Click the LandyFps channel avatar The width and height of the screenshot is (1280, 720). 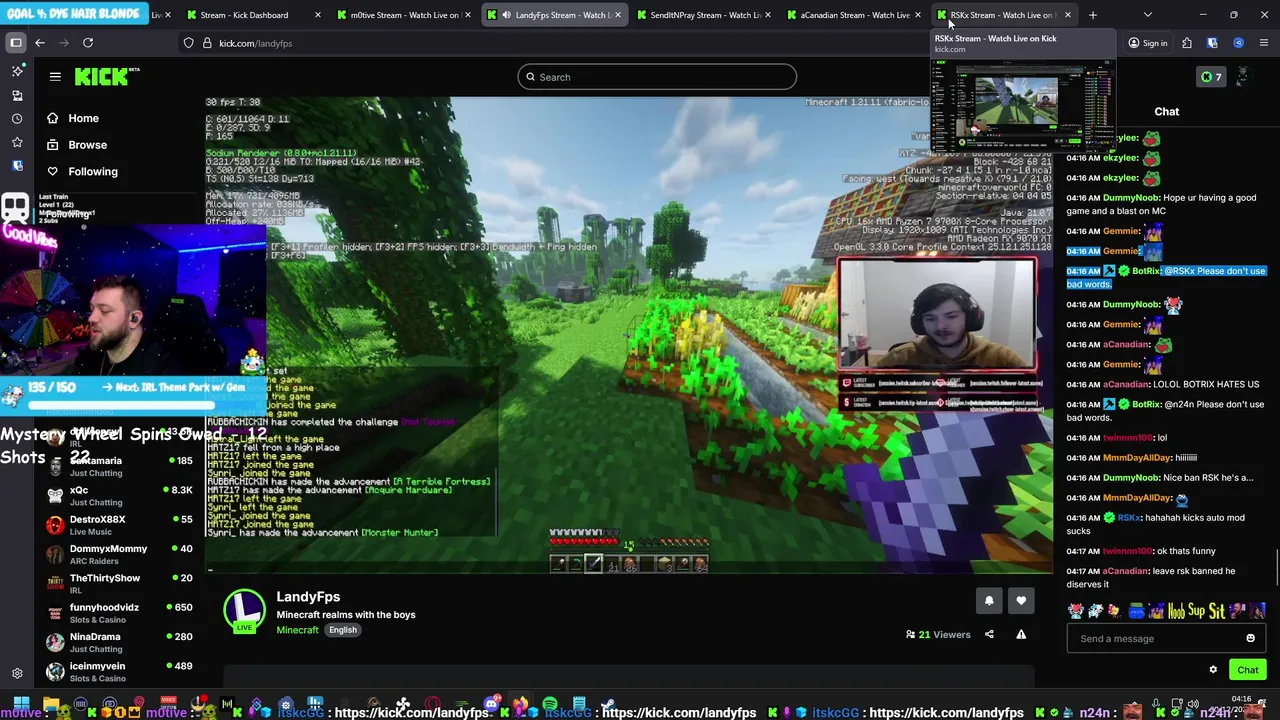point(244,611)
